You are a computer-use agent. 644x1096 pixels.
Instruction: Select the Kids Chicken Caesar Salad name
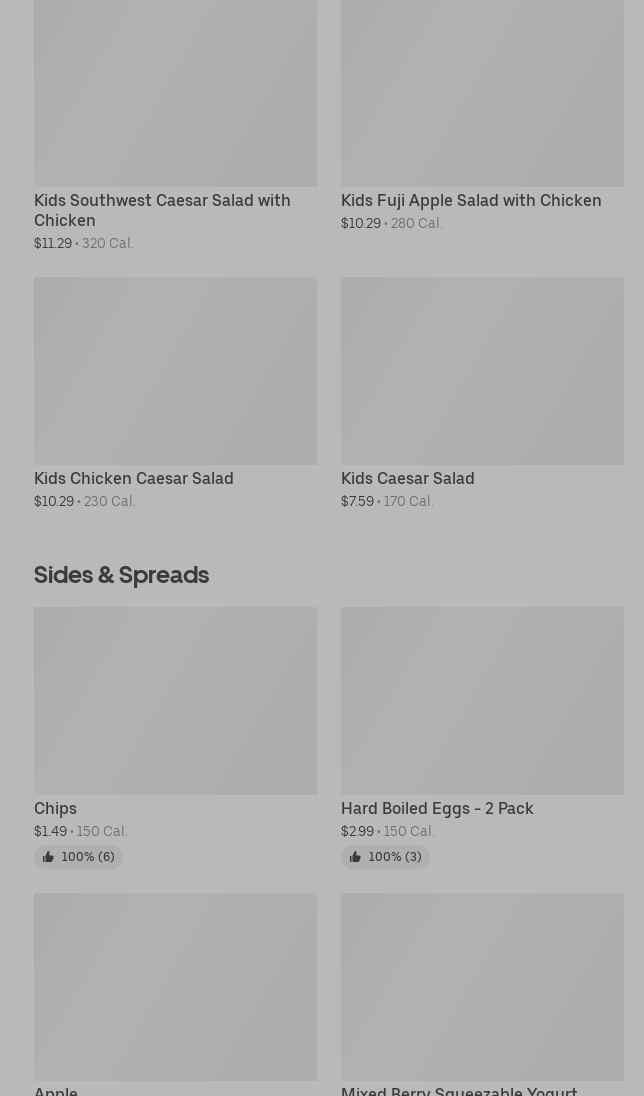pos(133,478)
